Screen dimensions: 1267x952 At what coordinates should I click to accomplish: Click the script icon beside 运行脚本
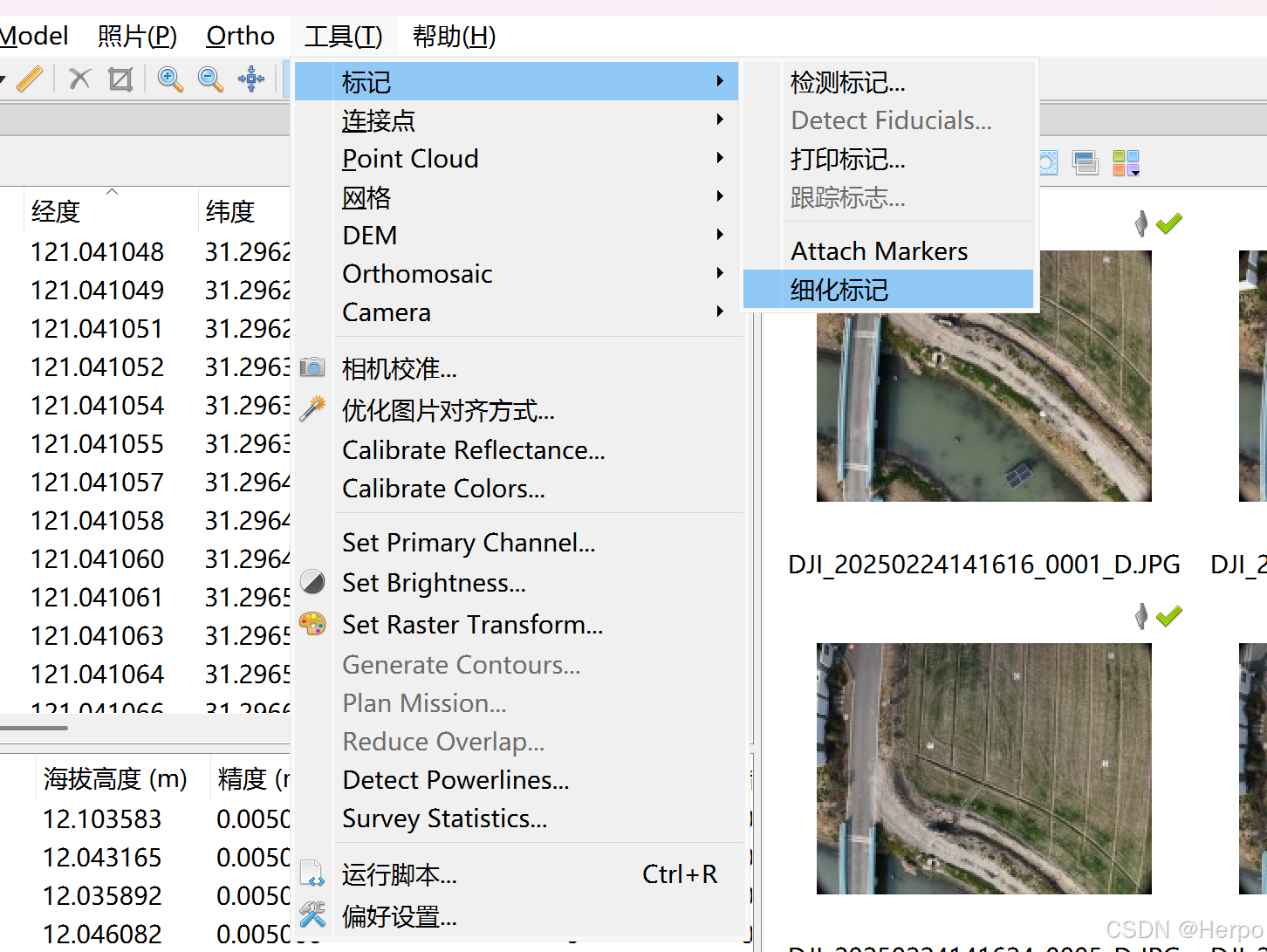tap(312, 873)
